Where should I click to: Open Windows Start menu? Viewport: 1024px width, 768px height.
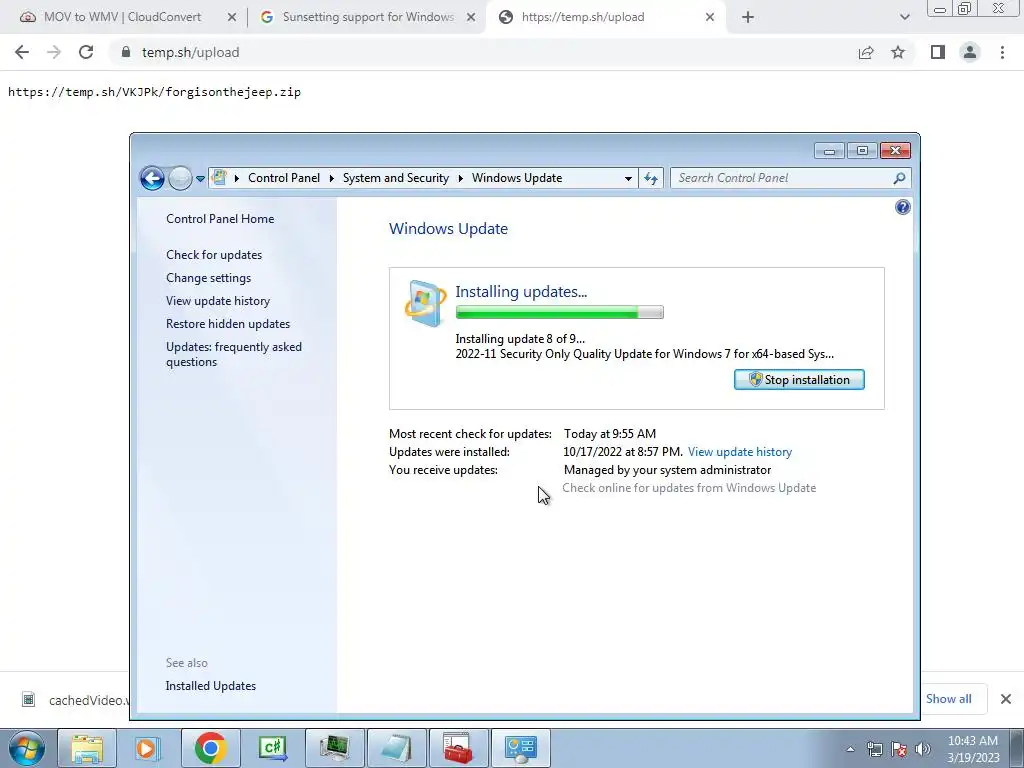[27, 748]
